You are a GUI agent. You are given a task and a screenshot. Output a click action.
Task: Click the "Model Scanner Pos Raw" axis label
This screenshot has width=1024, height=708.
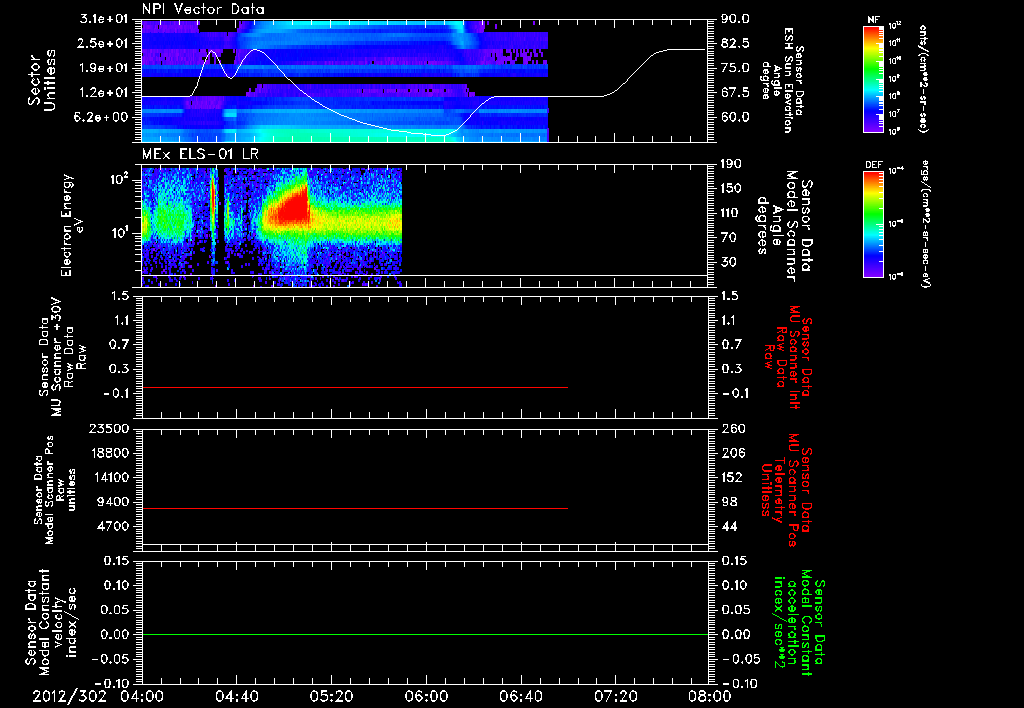click(54, 490)
